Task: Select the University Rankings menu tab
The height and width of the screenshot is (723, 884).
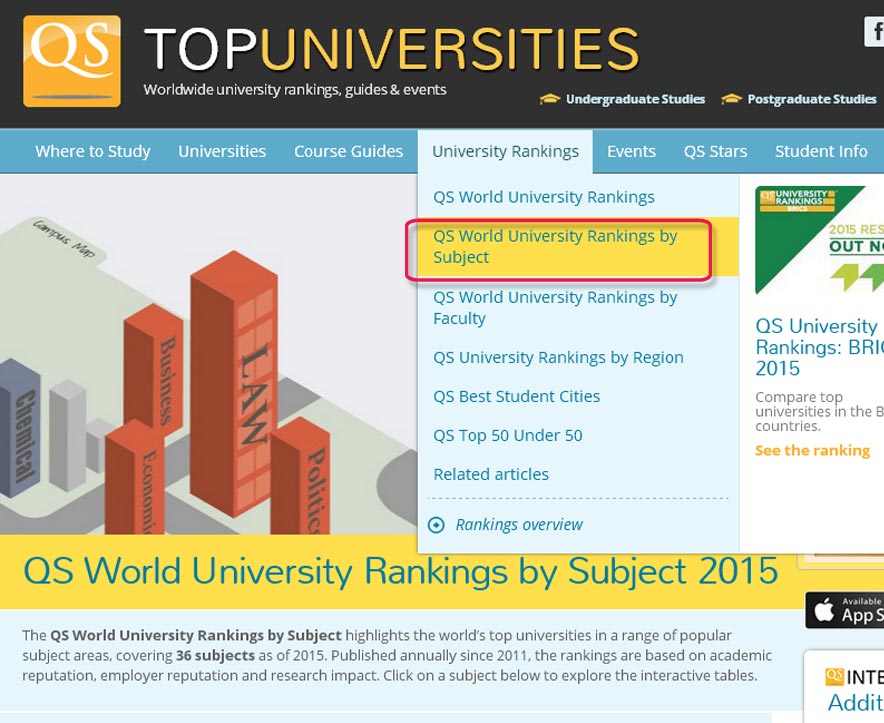Action: pos(505,151)
